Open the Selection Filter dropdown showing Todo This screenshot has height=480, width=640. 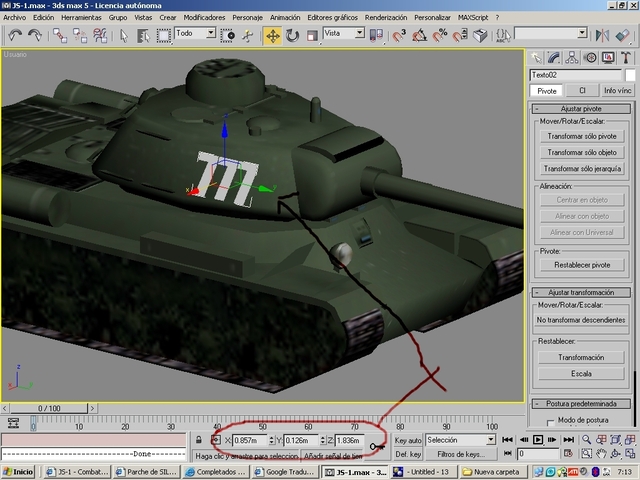pyautogui.click(x=195, y=33)
